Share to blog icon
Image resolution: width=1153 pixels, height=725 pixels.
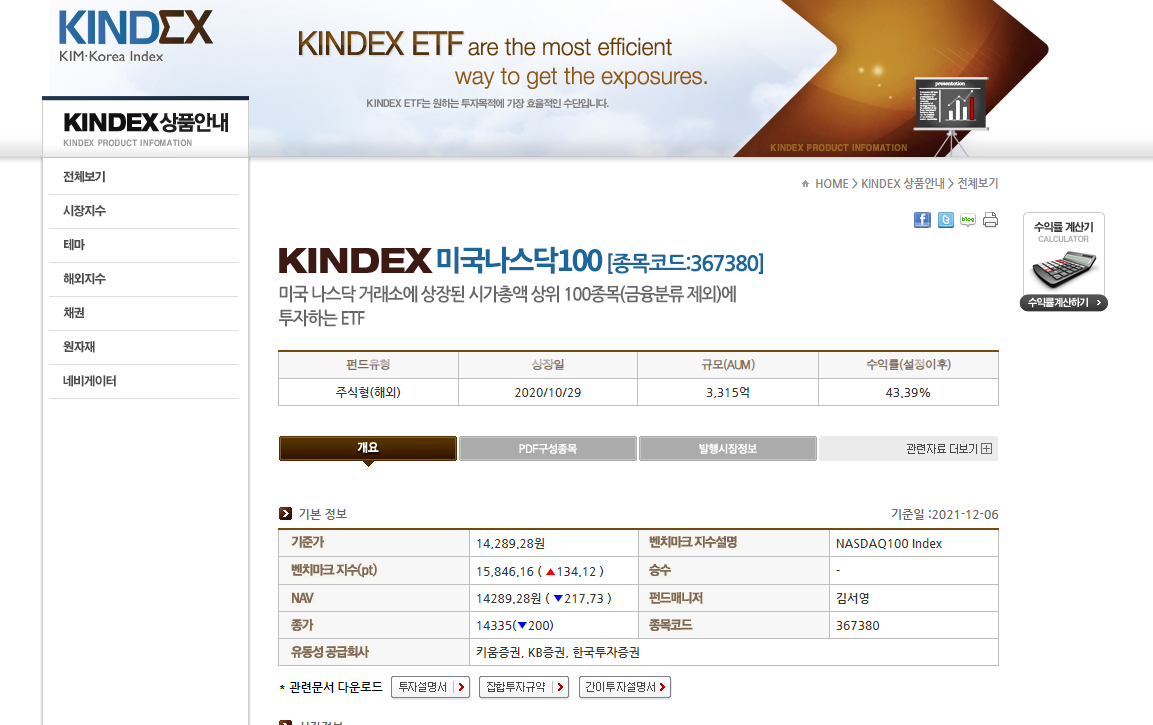point(968,220)
